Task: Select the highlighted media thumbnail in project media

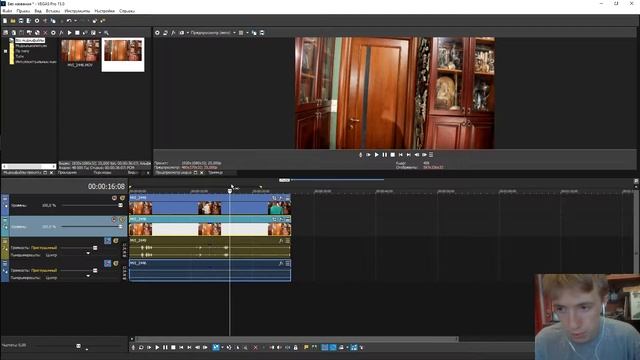Action: 123,55
